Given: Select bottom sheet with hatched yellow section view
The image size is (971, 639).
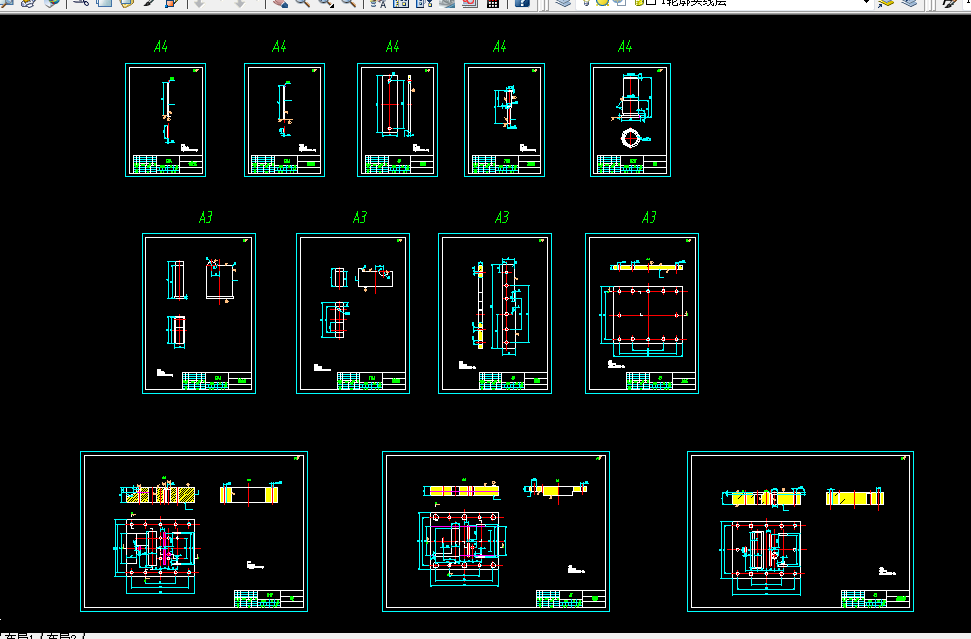Looking at the screenshot, I should [194, 531].
